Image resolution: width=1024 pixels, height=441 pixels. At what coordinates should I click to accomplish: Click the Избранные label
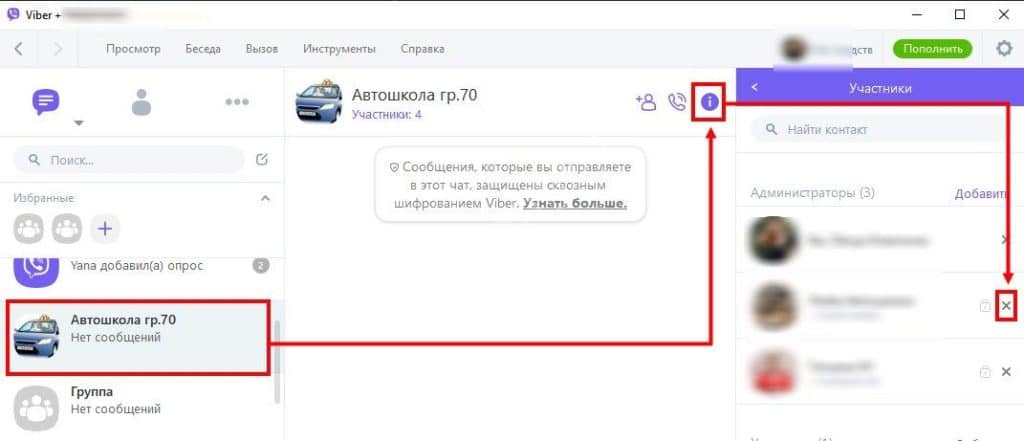[x=44, y=198]
